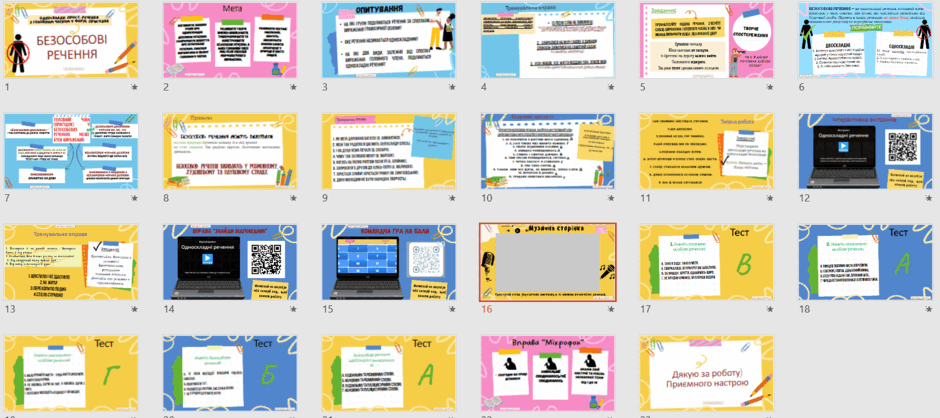Click the star icon next to selected slide 16

611,309
